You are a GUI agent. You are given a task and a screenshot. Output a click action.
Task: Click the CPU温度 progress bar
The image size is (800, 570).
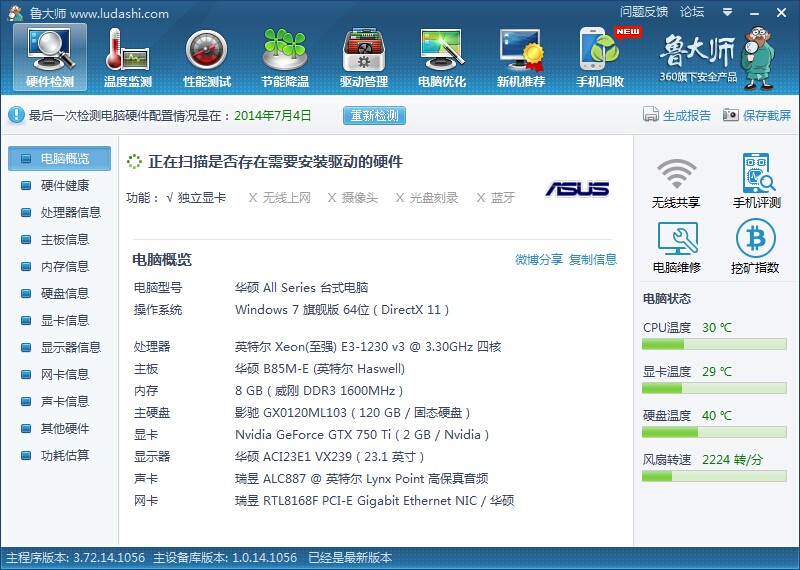coord(714,344)
